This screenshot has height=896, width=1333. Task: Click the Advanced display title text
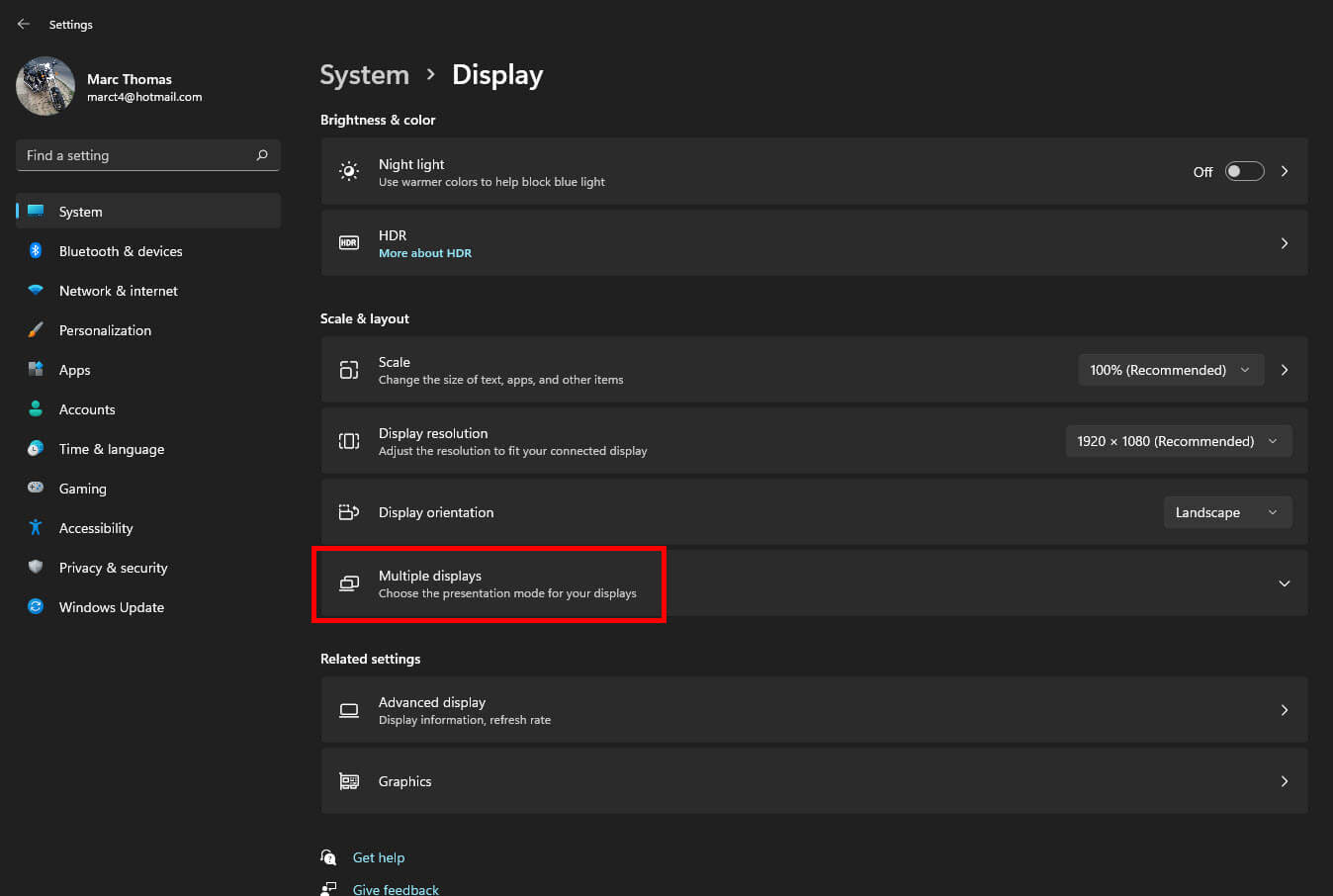(432, 702)
